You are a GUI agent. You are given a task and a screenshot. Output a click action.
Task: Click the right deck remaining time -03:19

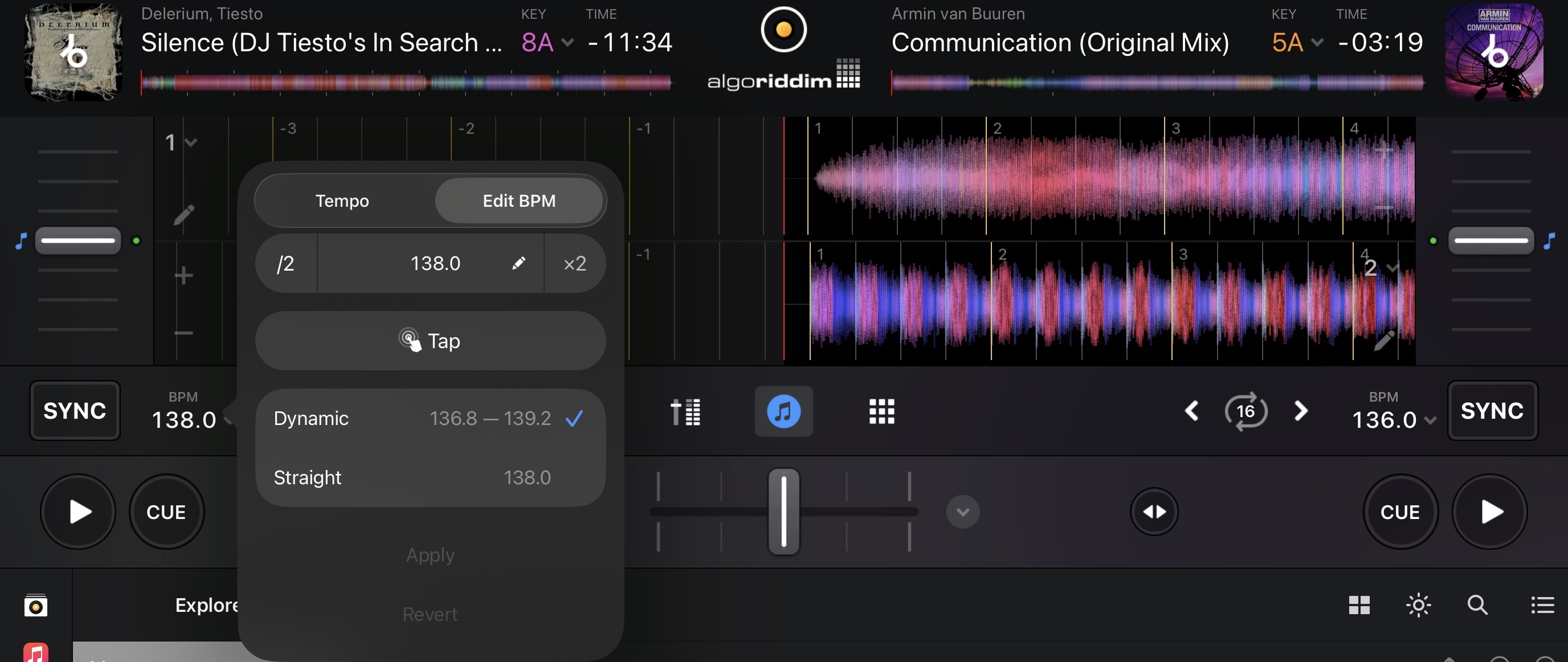pos(1381,42)
